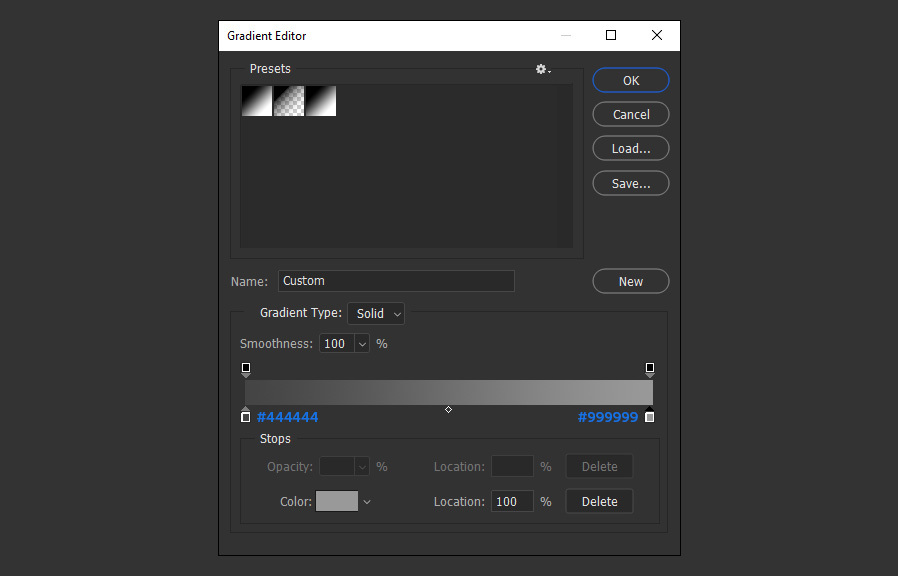The width and height of the screenshot is (898, 576).
Task: Select the third black-and-white gradient preset
Action: point(321,101)
